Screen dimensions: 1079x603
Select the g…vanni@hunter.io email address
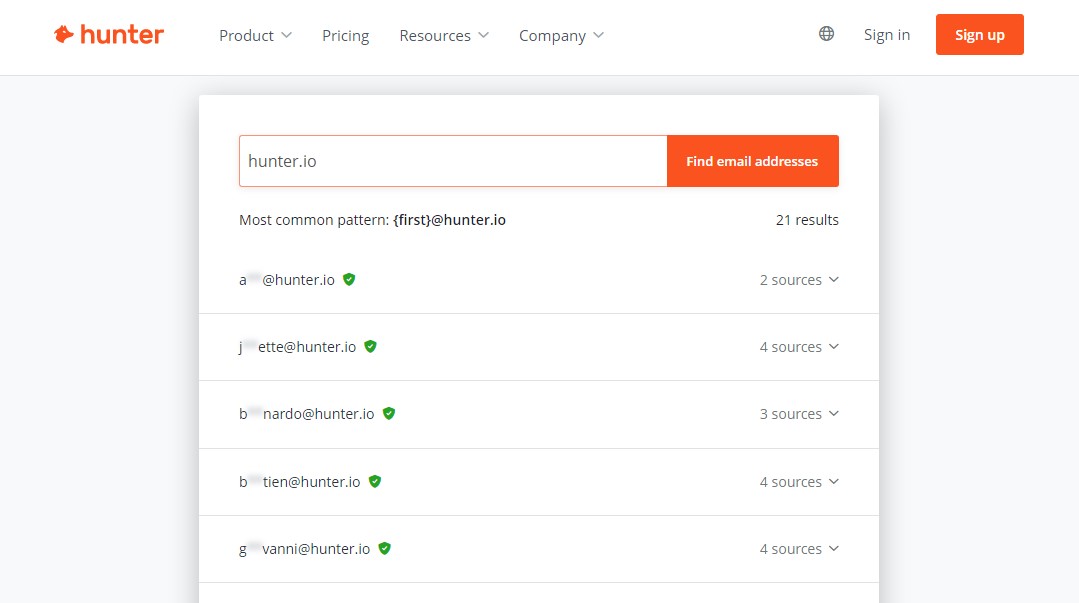coord(304,549)
